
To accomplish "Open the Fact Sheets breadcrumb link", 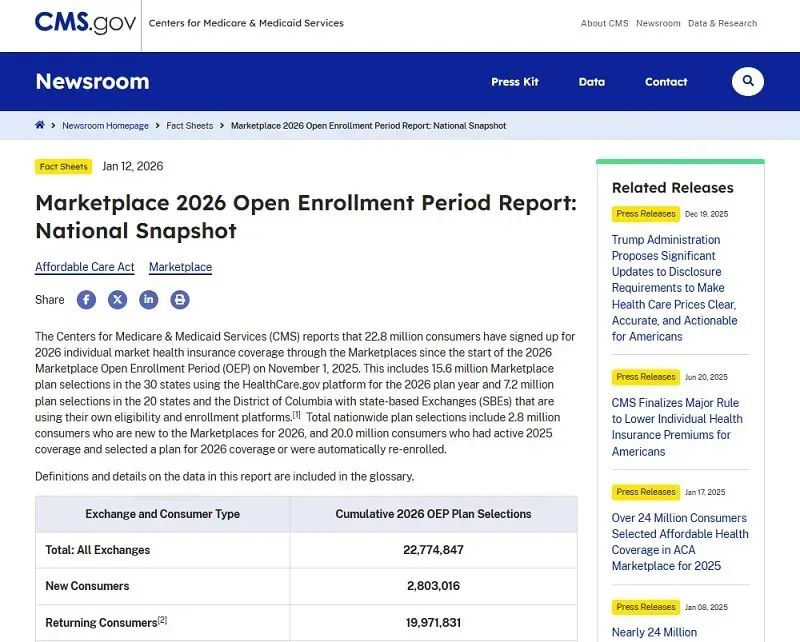I will tap(189, 126).
